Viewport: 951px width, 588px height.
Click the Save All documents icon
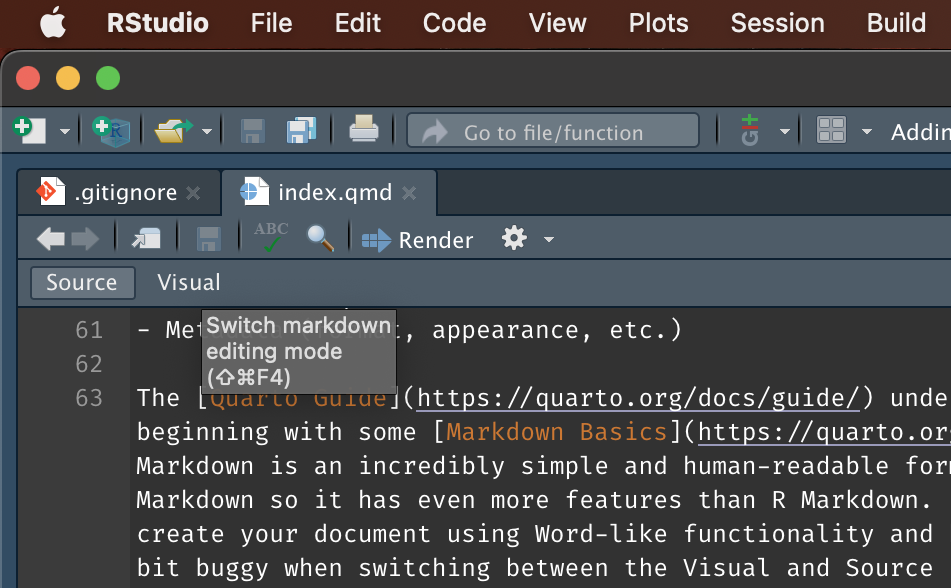pos(301,130)
